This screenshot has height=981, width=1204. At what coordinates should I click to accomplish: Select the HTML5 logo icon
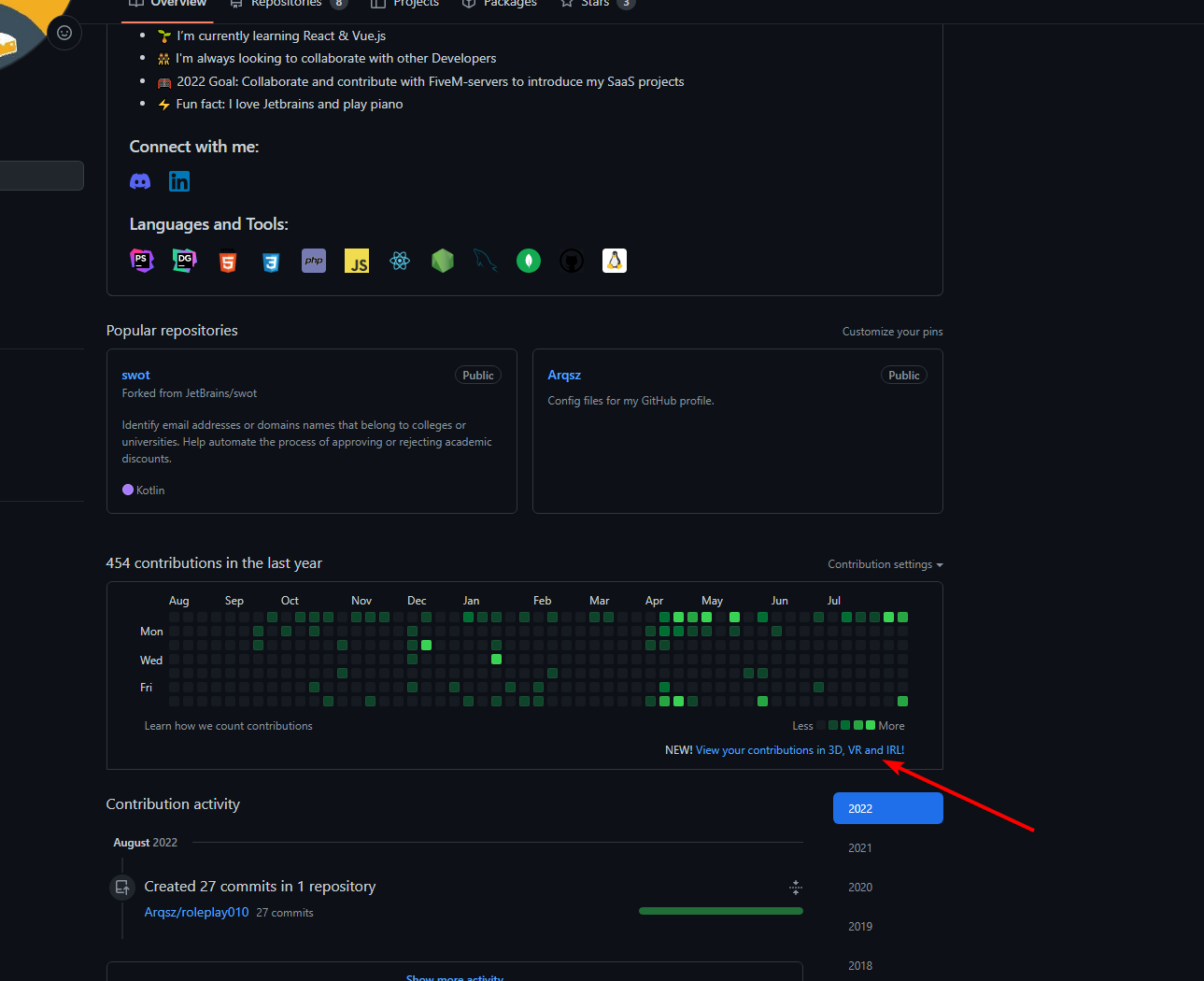(x=227, y=262)
